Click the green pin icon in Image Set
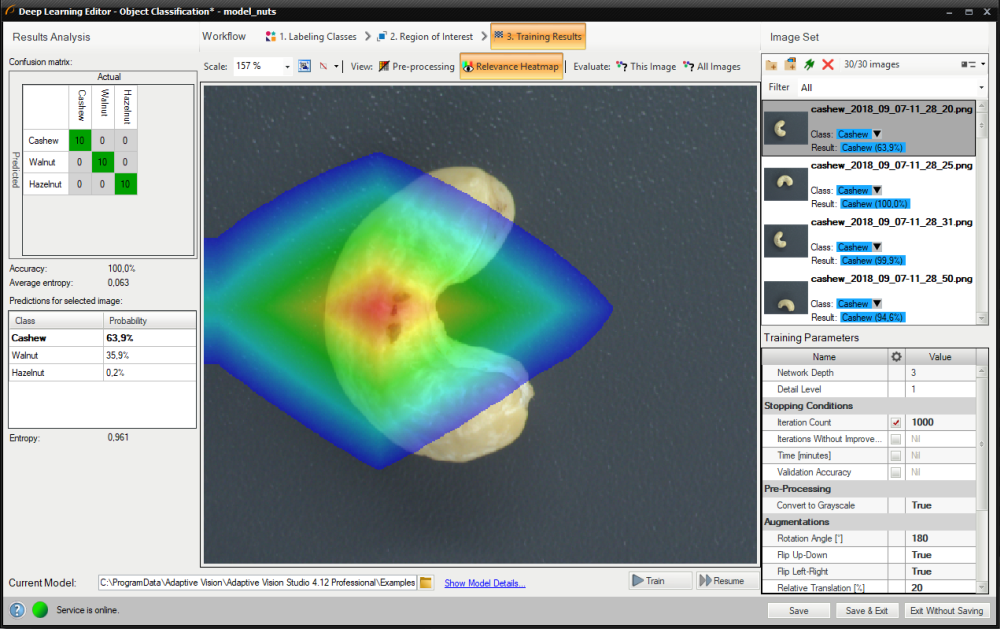Screen dimensions: 1000x629 [x=809, y=65]
